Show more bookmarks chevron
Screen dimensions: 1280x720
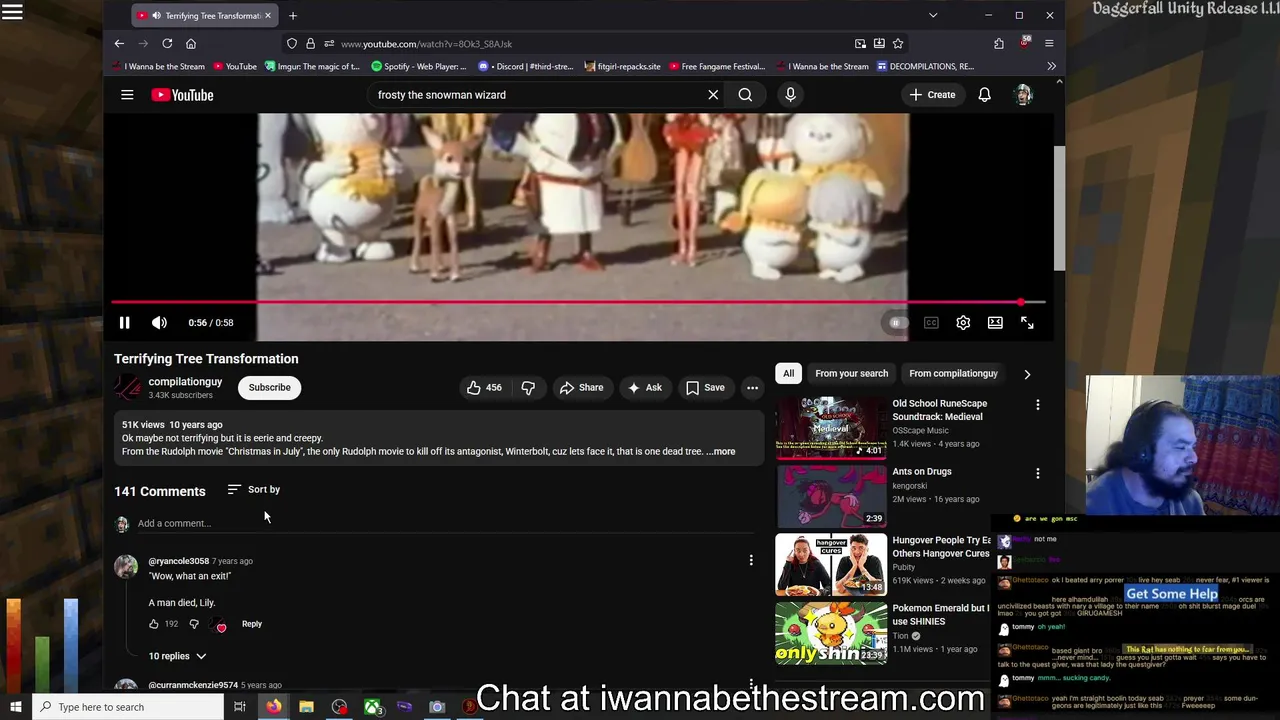pyautogui.click(x=1051, y=66)
